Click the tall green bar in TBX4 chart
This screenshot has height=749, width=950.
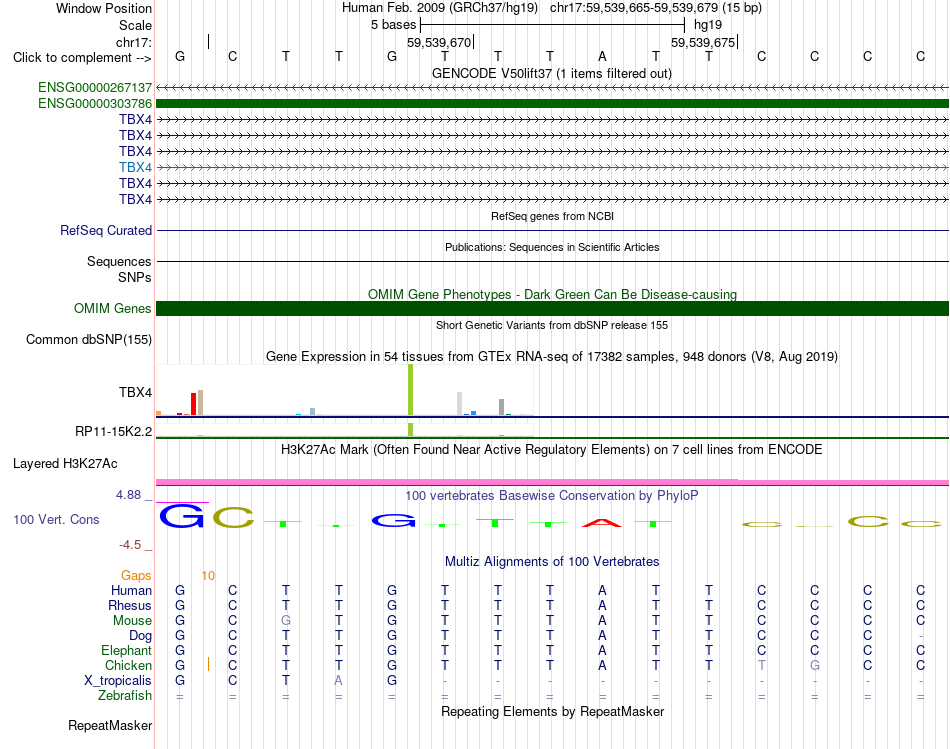[x=411, y=390]
